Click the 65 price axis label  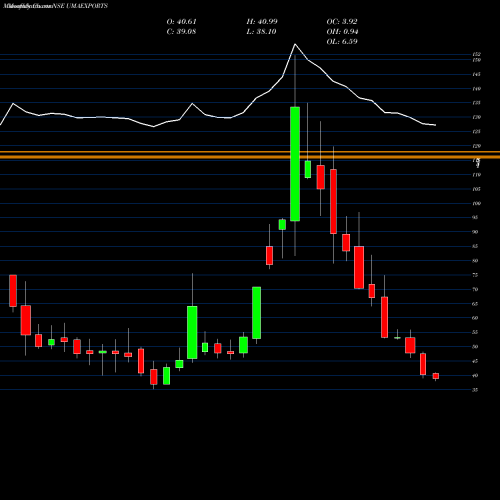tap(475, 304)
